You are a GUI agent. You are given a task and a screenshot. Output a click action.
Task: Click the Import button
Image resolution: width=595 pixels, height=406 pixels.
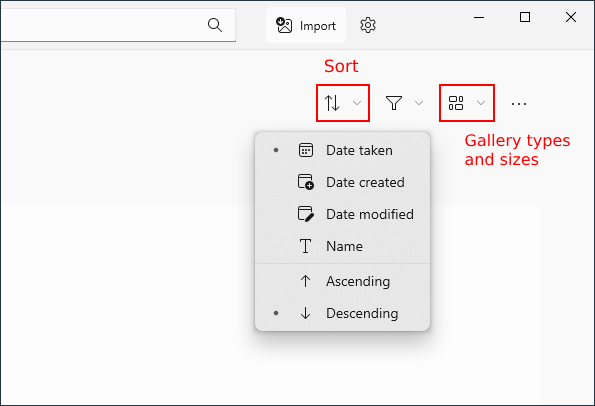306,25
